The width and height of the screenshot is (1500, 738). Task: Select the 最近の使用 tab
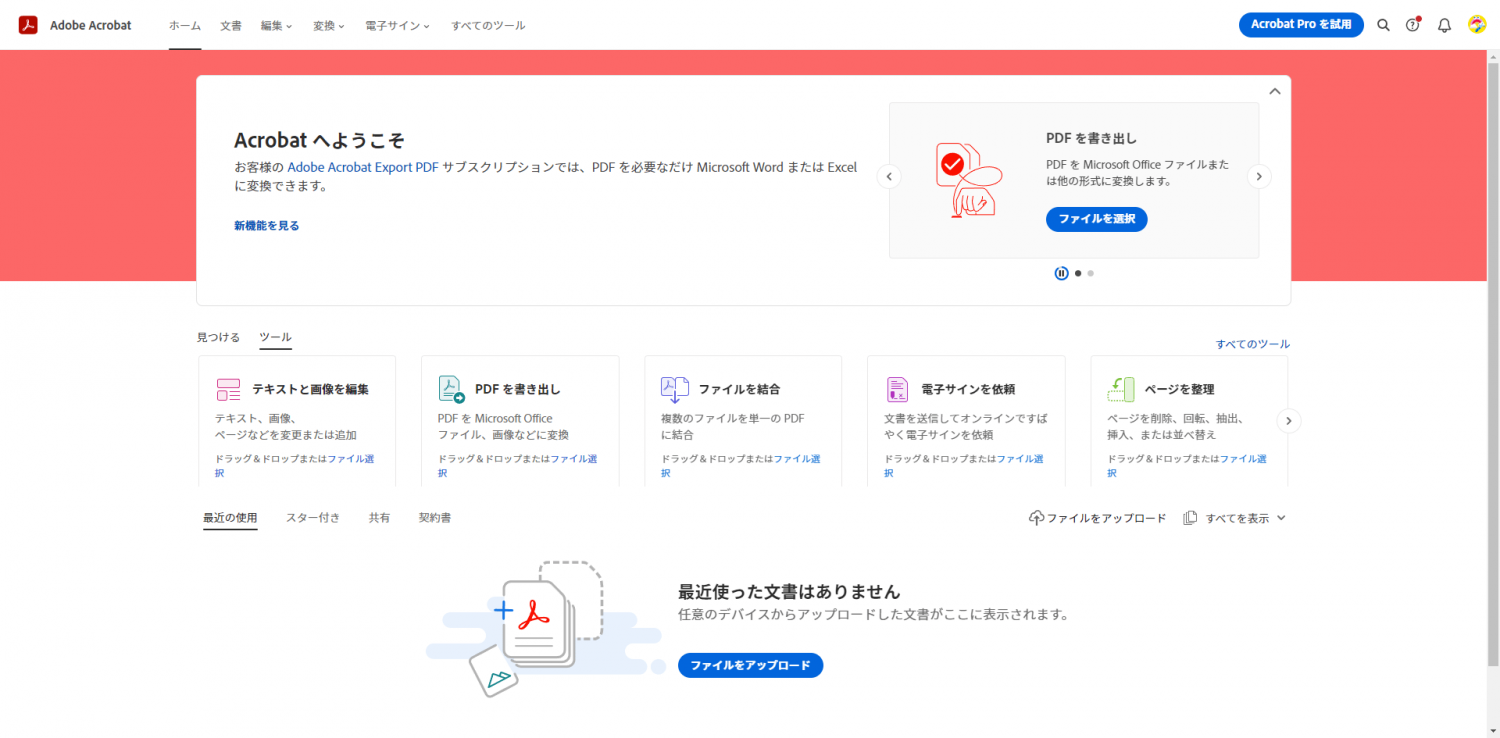(x=230, y=518)
